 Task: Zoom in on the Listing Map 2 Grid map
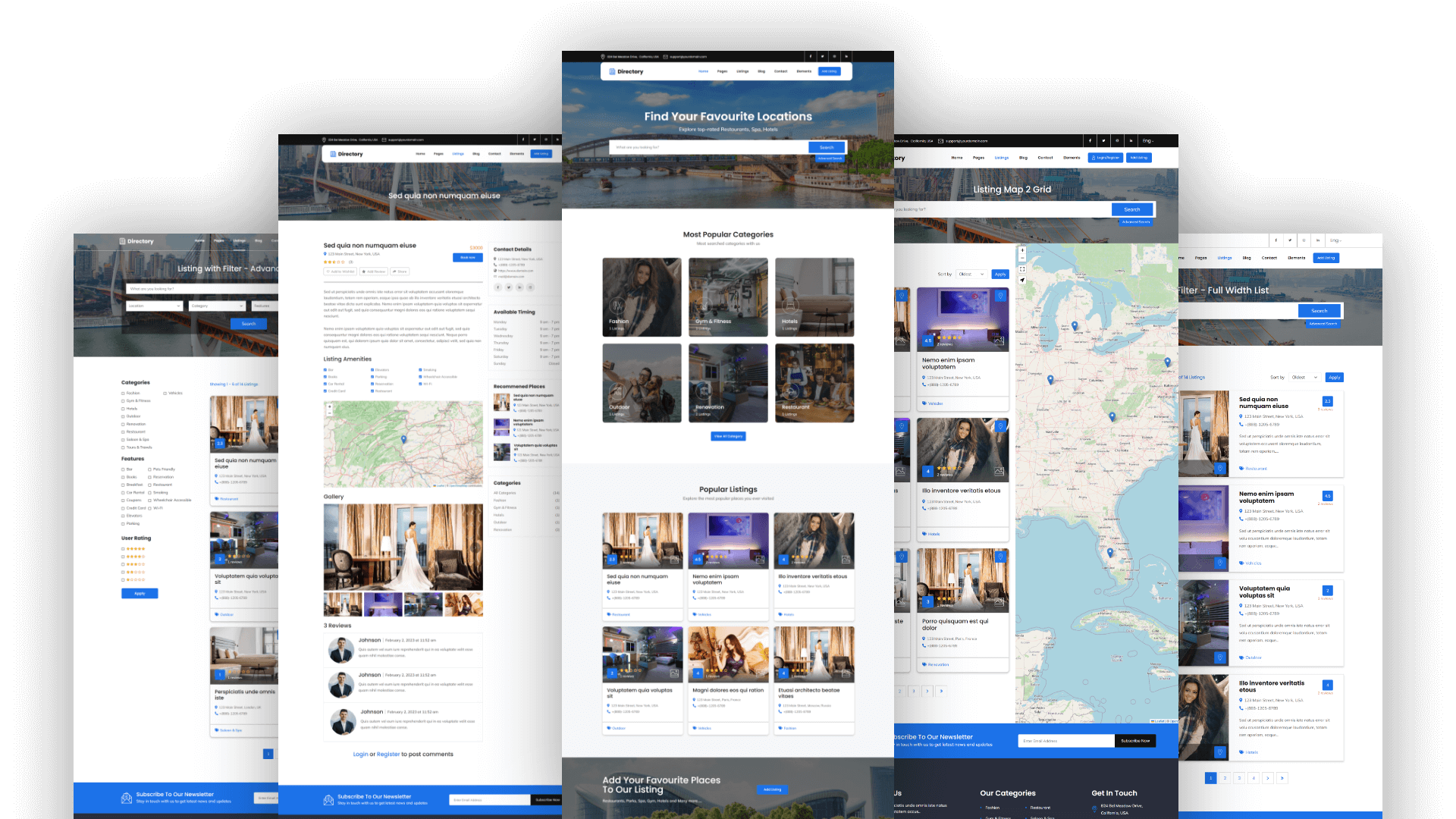pos(1022,250)
